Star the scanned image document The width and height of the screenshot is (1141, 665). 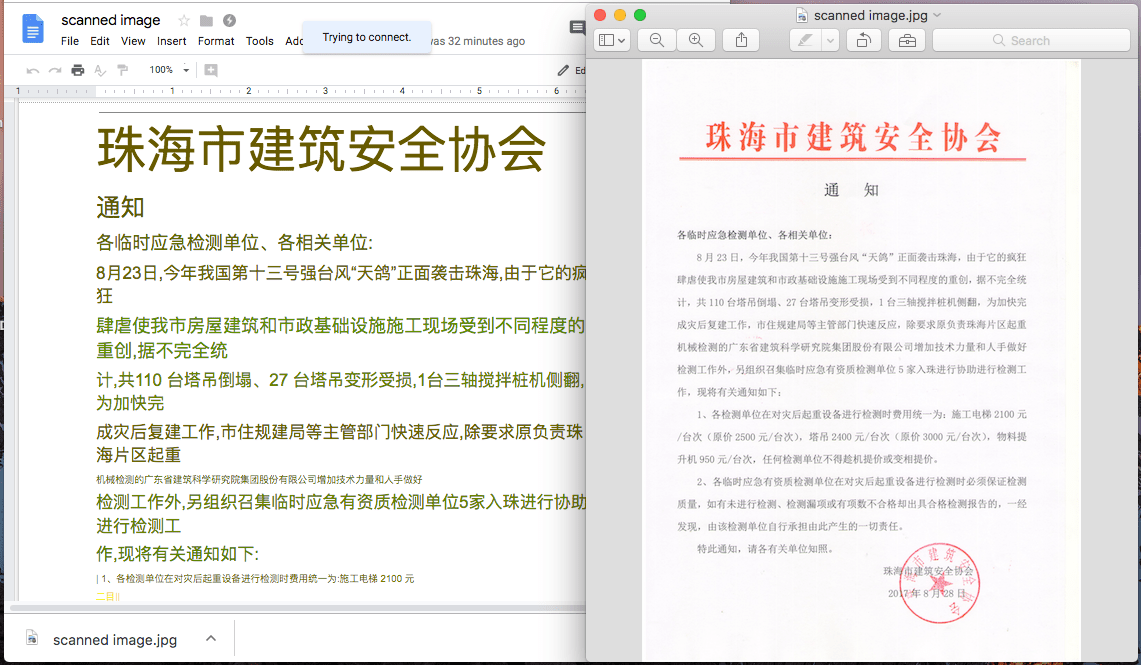(184, 20)
